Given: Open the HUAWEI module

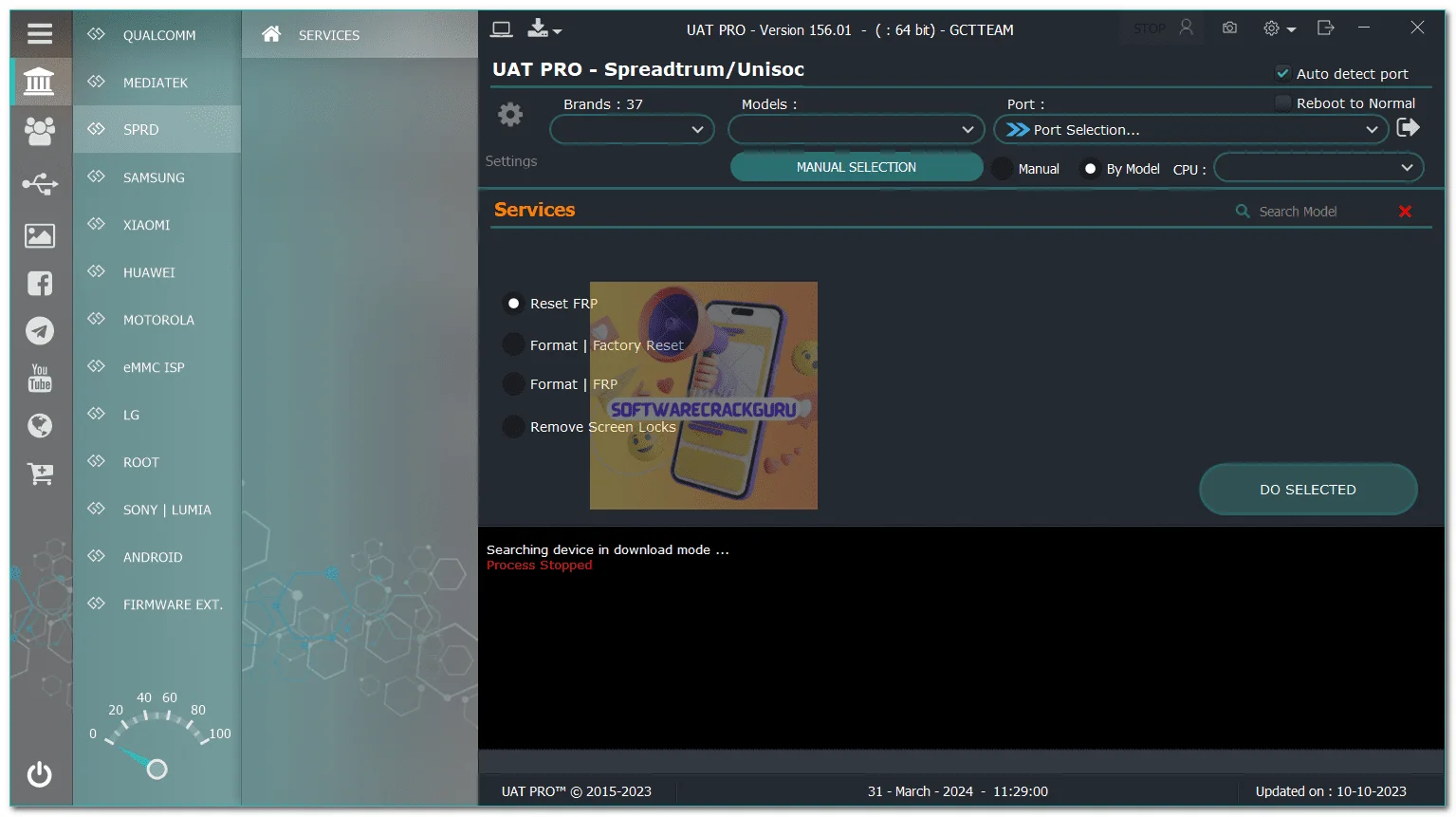Looking at the screenshot, I should tap(157, 272).
